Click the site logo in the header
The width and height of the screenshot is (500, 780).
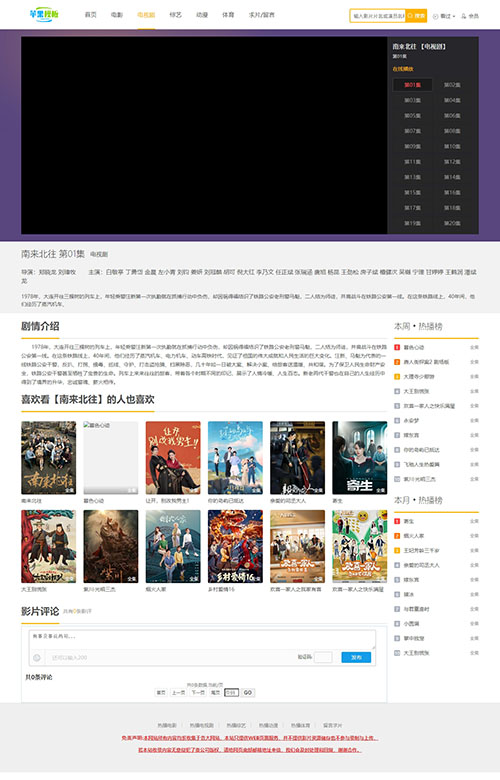[44, 14]
